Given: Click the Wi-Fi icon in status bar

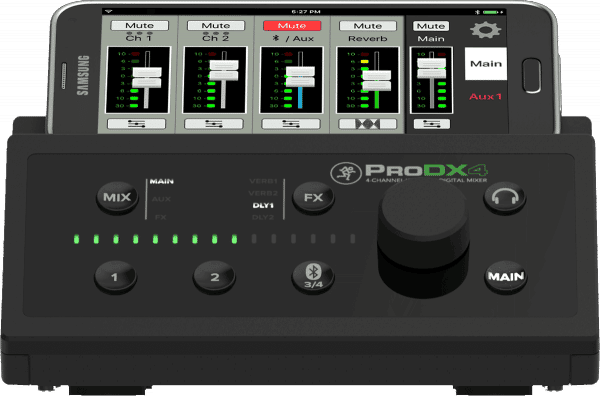Looking at the screenshot, I should click(x=109, y=12).
